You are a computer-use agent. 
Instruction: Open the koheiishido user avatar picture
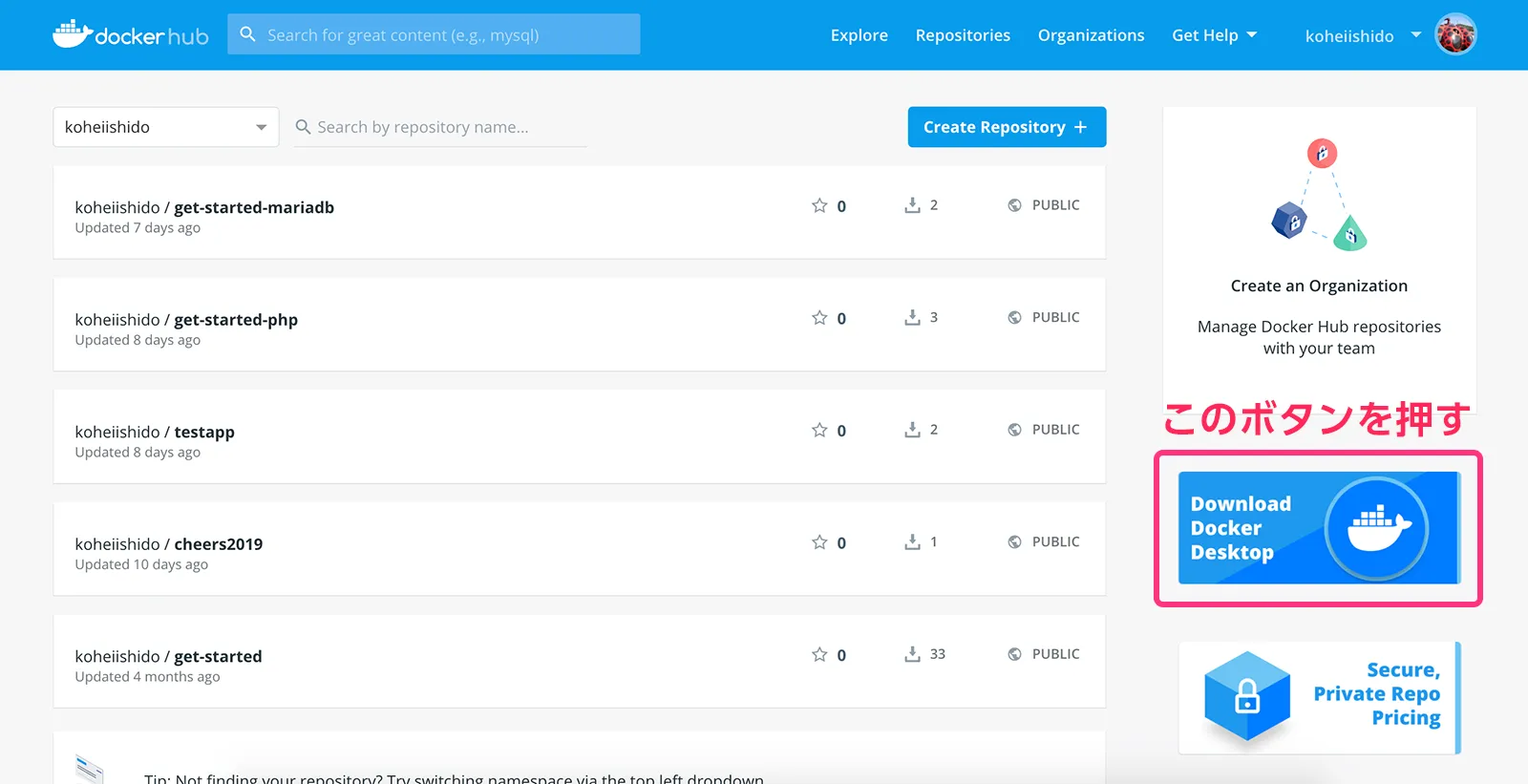(x=1455, y=35)
